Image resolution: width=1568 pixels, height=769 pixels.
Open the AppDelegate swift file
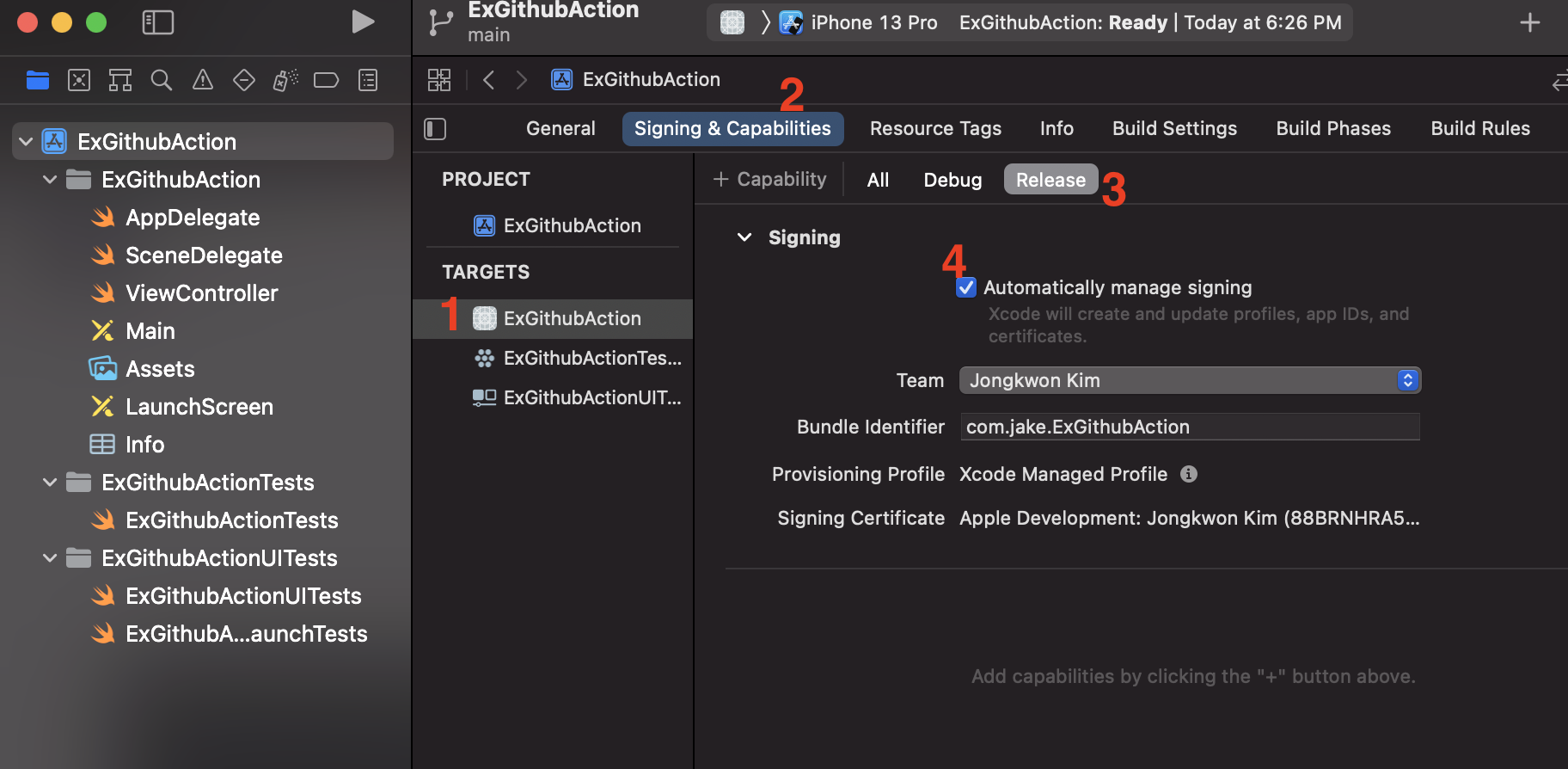(193, 218)
